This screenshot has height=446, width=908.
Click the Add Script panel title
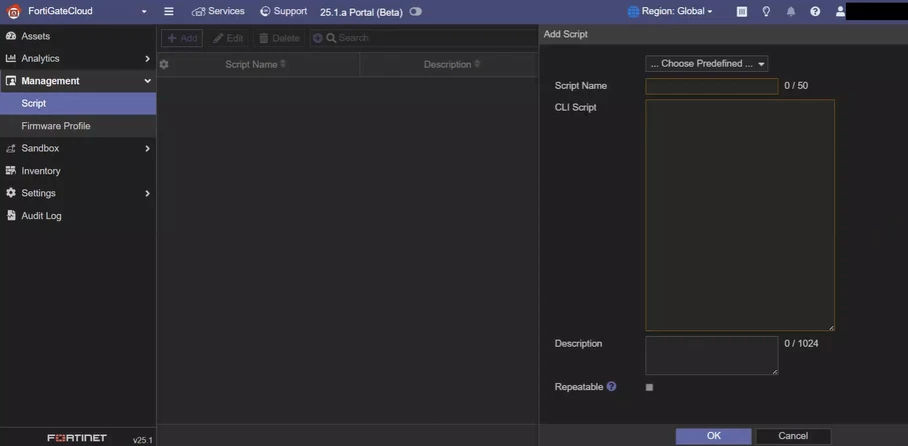point(566,34)
